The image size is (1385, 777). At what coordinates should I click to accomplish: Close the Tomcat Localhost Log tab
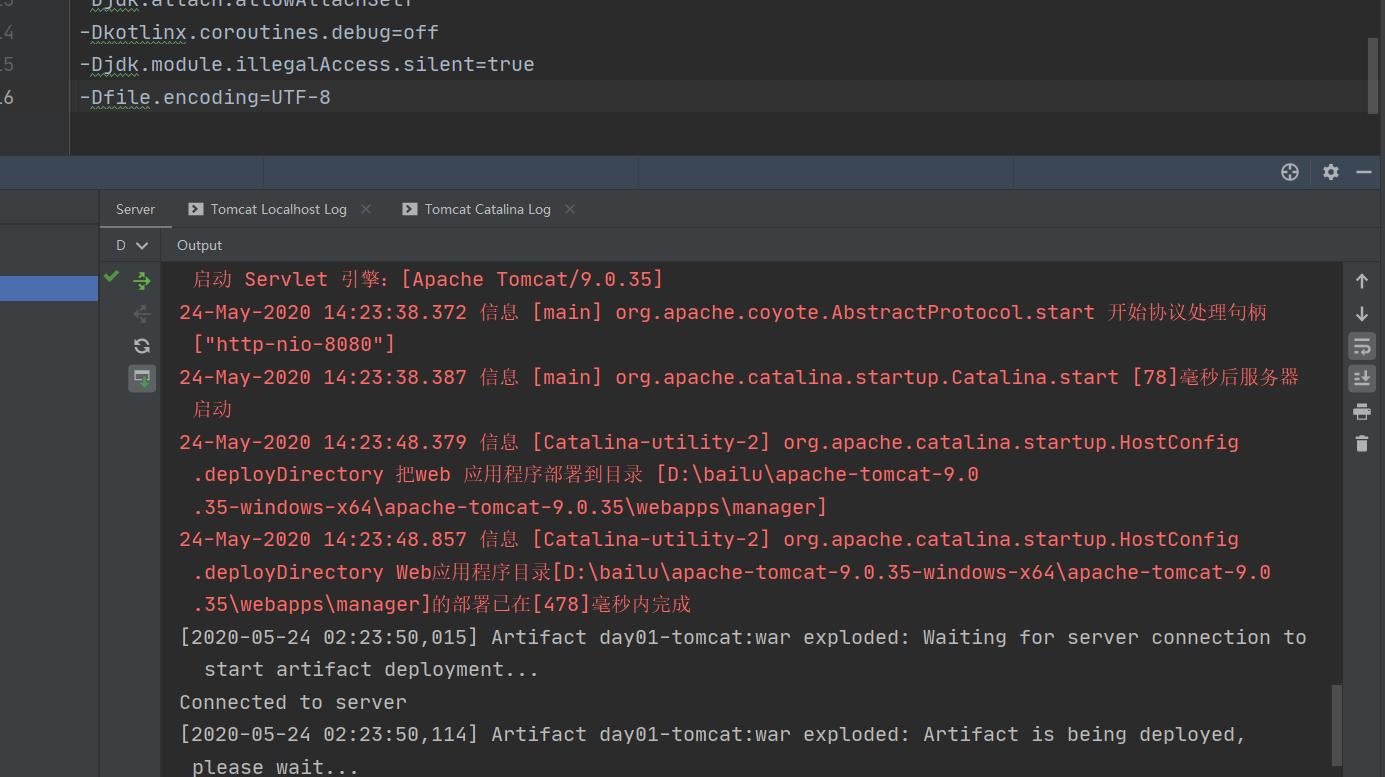366,209
